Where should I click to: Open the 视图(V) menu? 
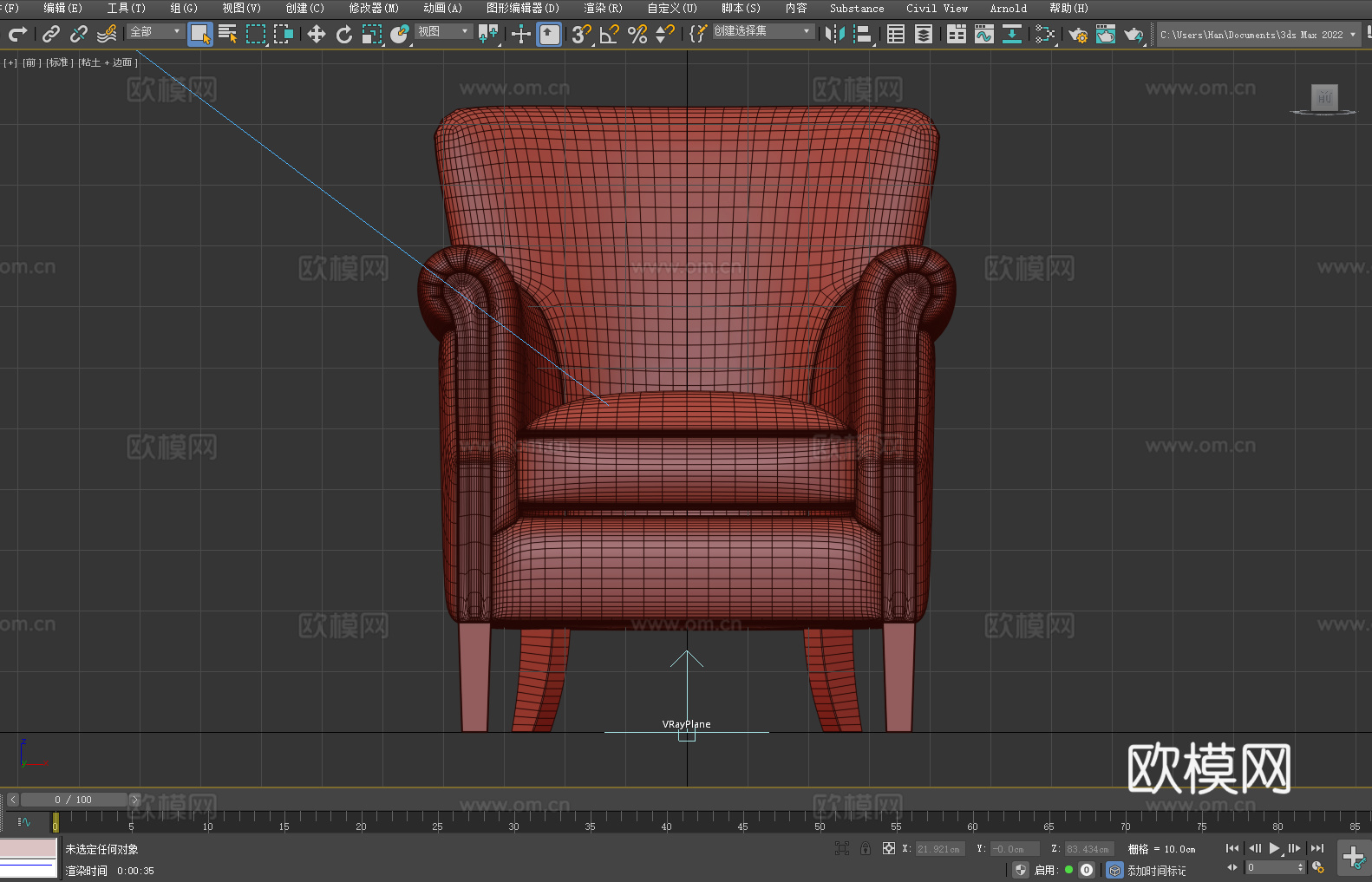241,8
